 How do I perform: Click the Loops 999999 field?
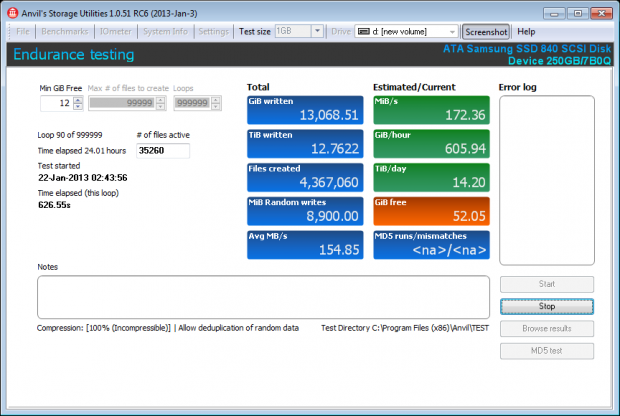[x=193, y=103]
